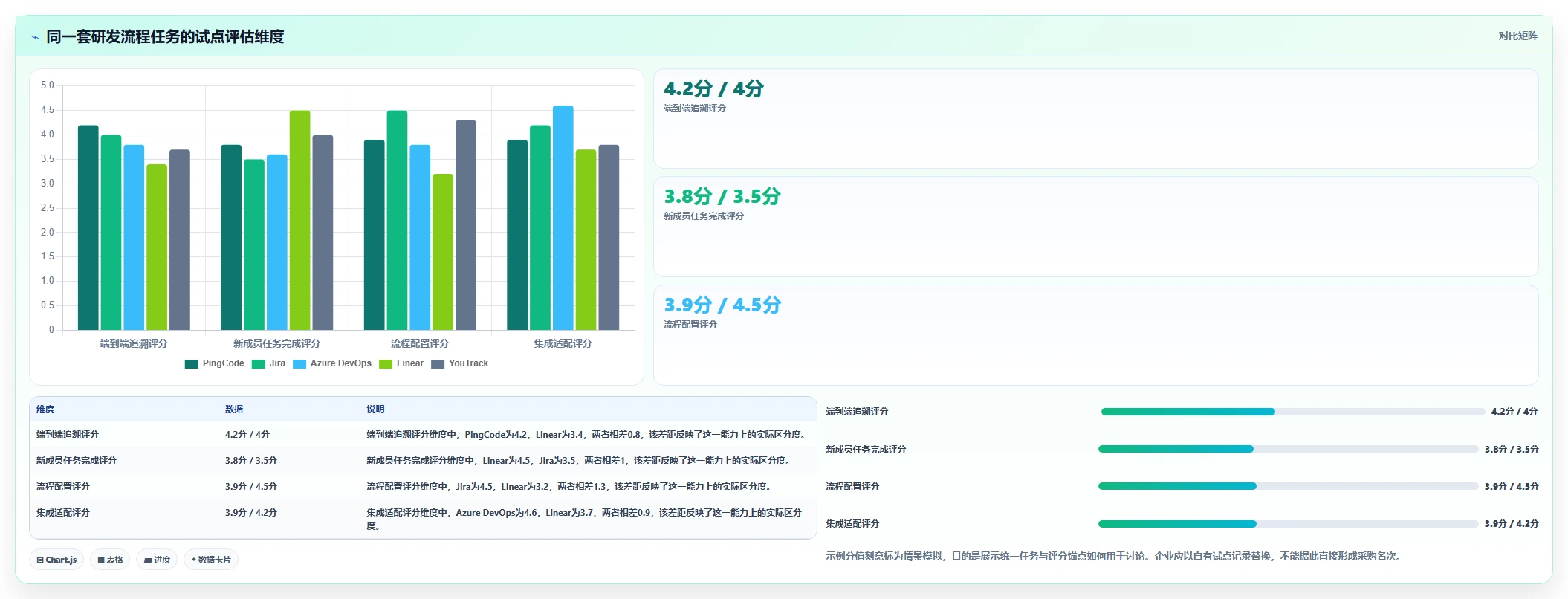This screenshot has width=1568, height=599.
Task: Click the footnote starting 示例分值刻意标为情景模拟
Action: point(1115,556)
